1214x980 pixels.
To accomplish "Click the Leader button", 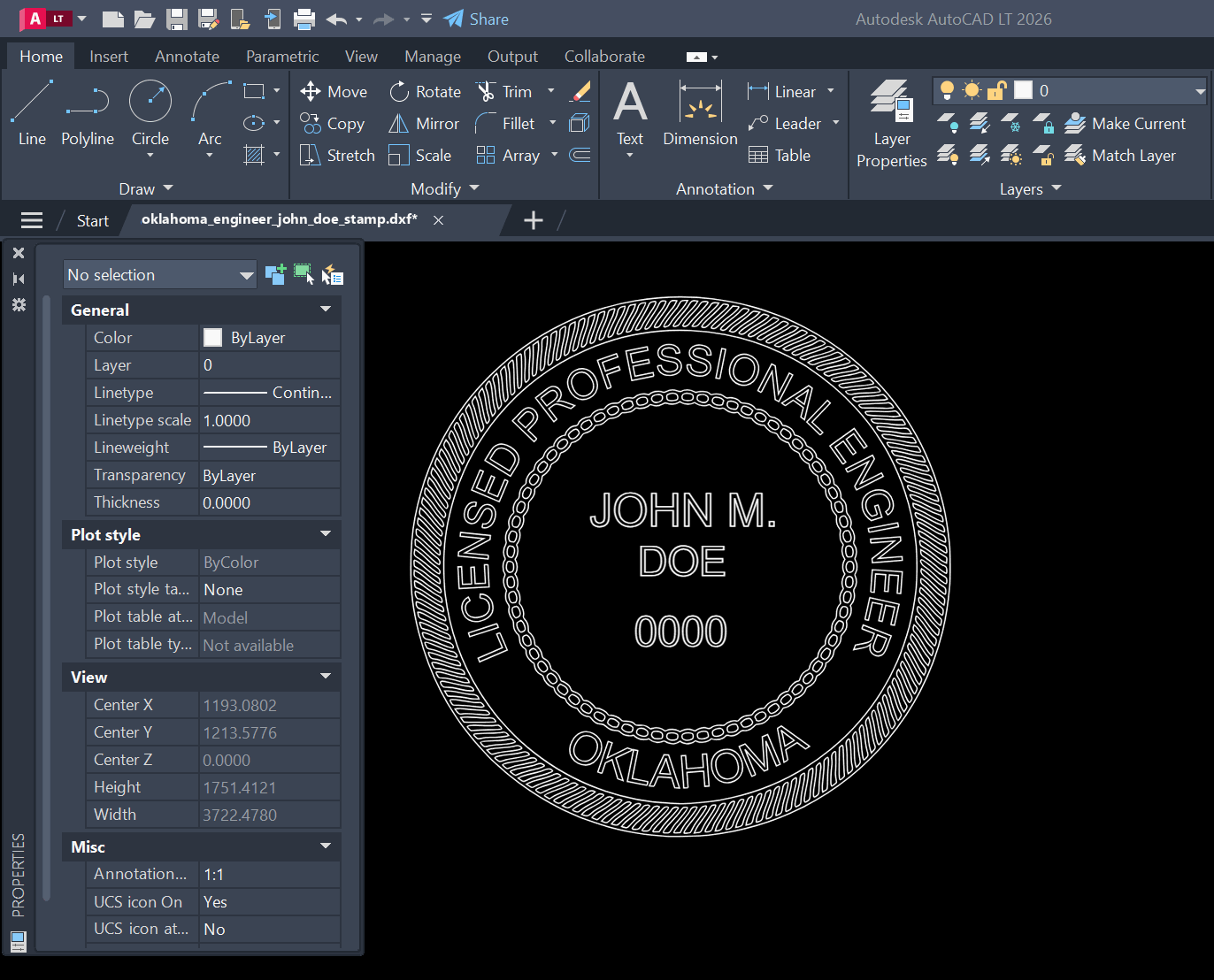I will [784, 123].
